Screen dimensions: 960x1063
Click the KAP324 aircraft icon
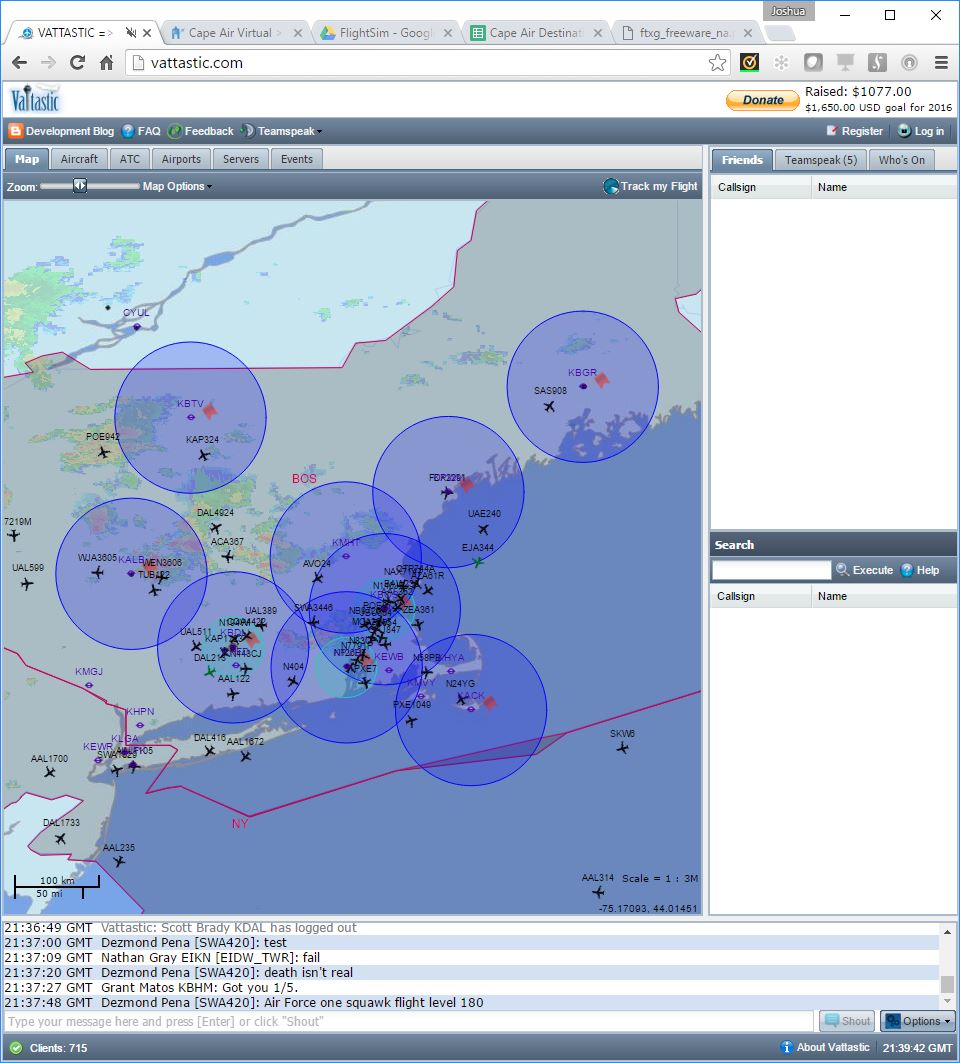point(204,456)
